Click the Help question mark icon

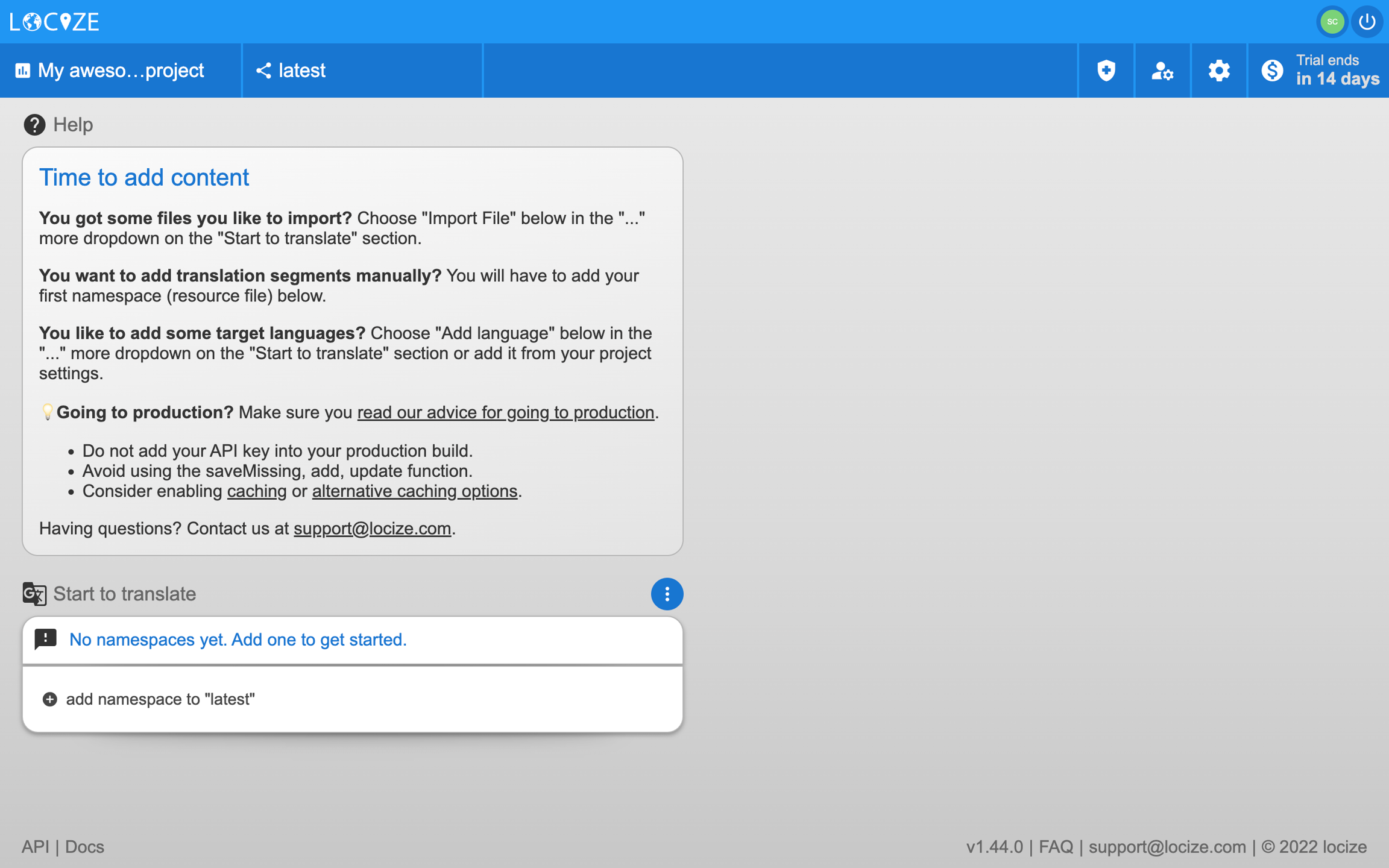tap(34, 125)
